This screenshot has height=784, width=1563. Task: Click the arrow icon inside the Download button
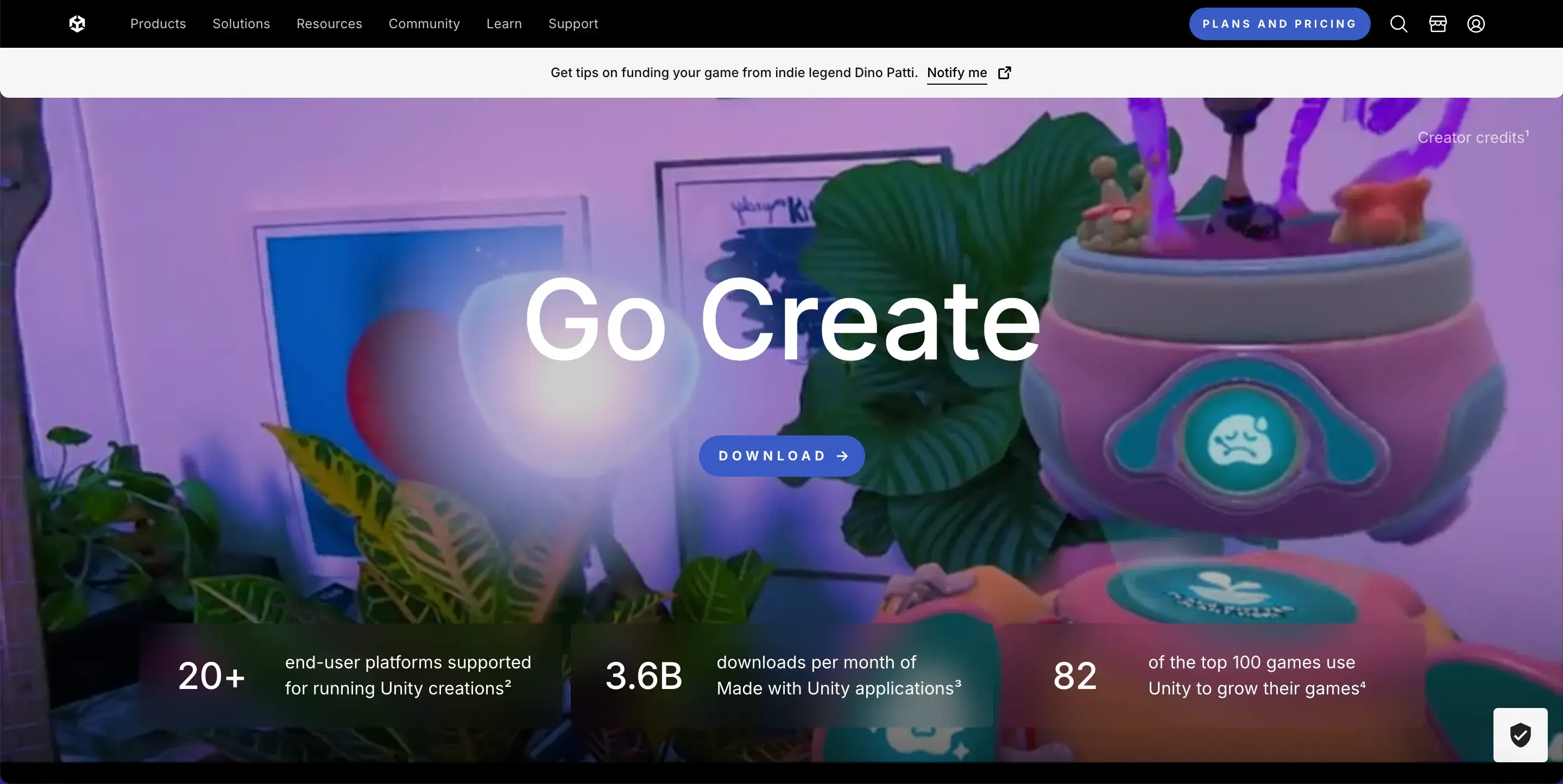pos(843,456)
